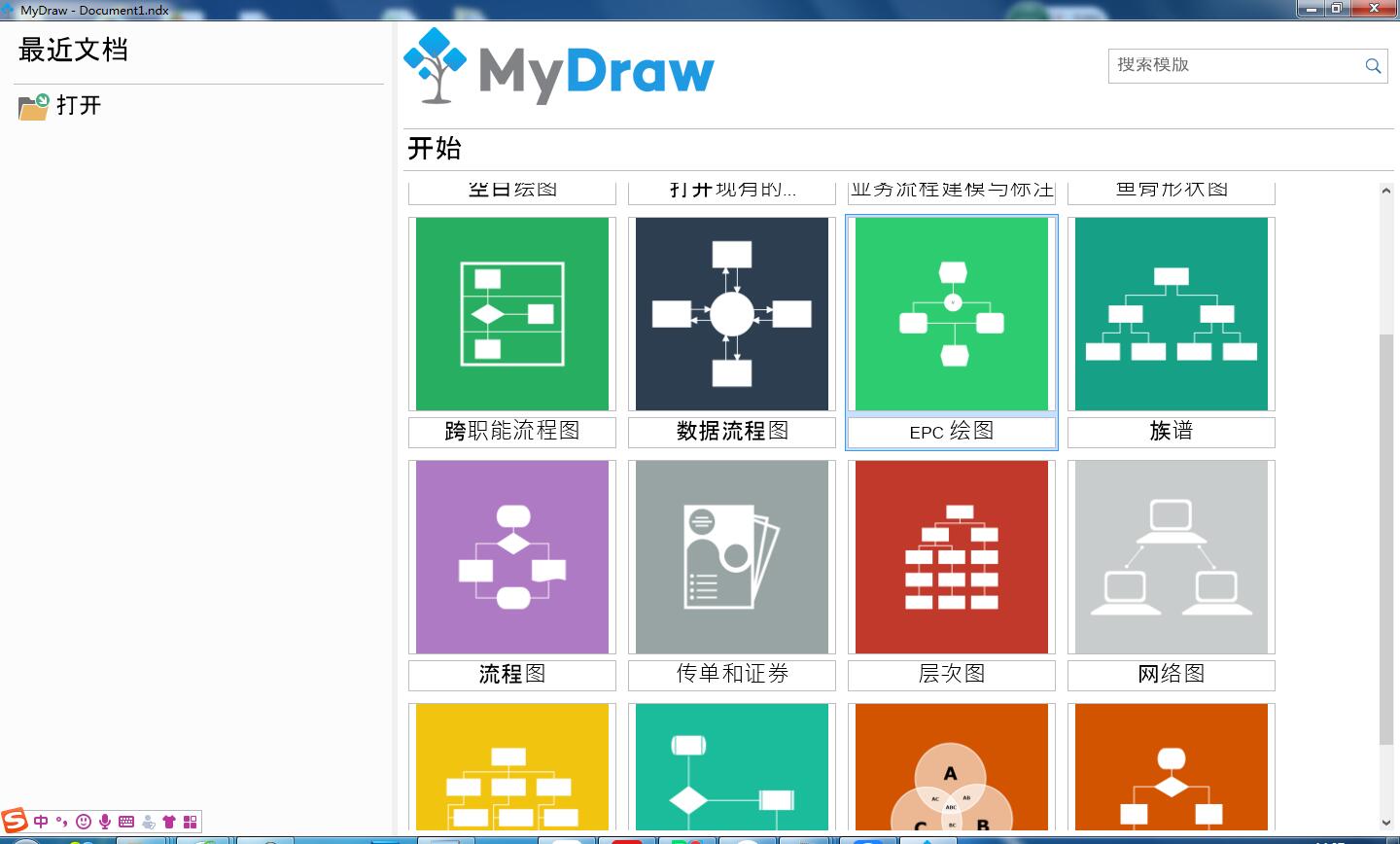Open the 层次图 hierarchy template
This screenshot has height=844, width=1400.
click(x=952, y=575)
